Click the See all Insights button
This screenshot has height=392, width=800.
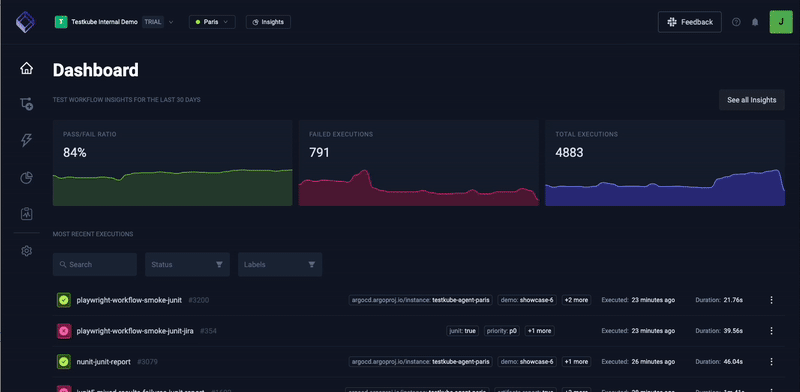point(752,100)
